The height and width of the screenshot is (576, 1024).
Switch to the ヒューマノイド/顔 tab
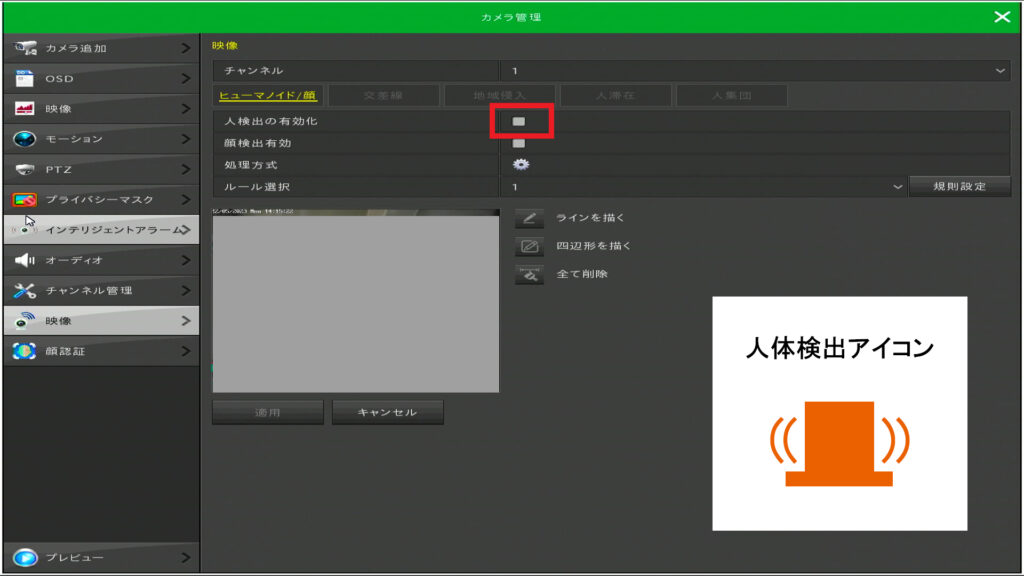coord(267,96)
